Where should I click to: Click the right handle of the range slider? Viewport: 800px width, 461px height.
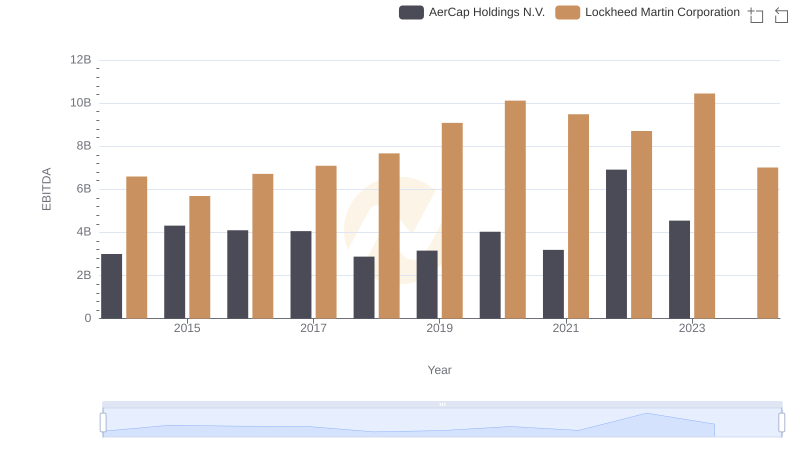click(x=782, y=423)
